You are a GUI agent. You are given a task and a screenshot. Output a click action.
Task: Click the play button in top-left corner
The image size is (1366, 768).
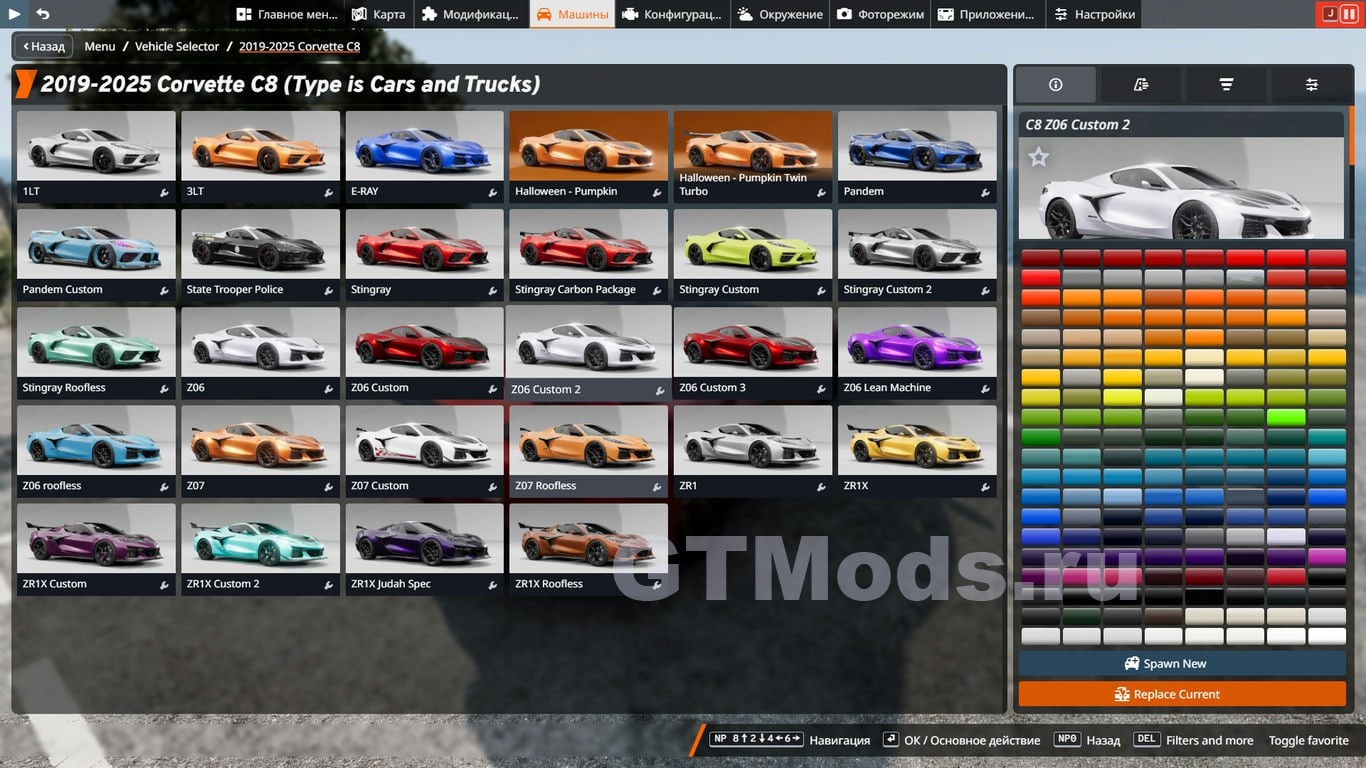pos(14,14)
